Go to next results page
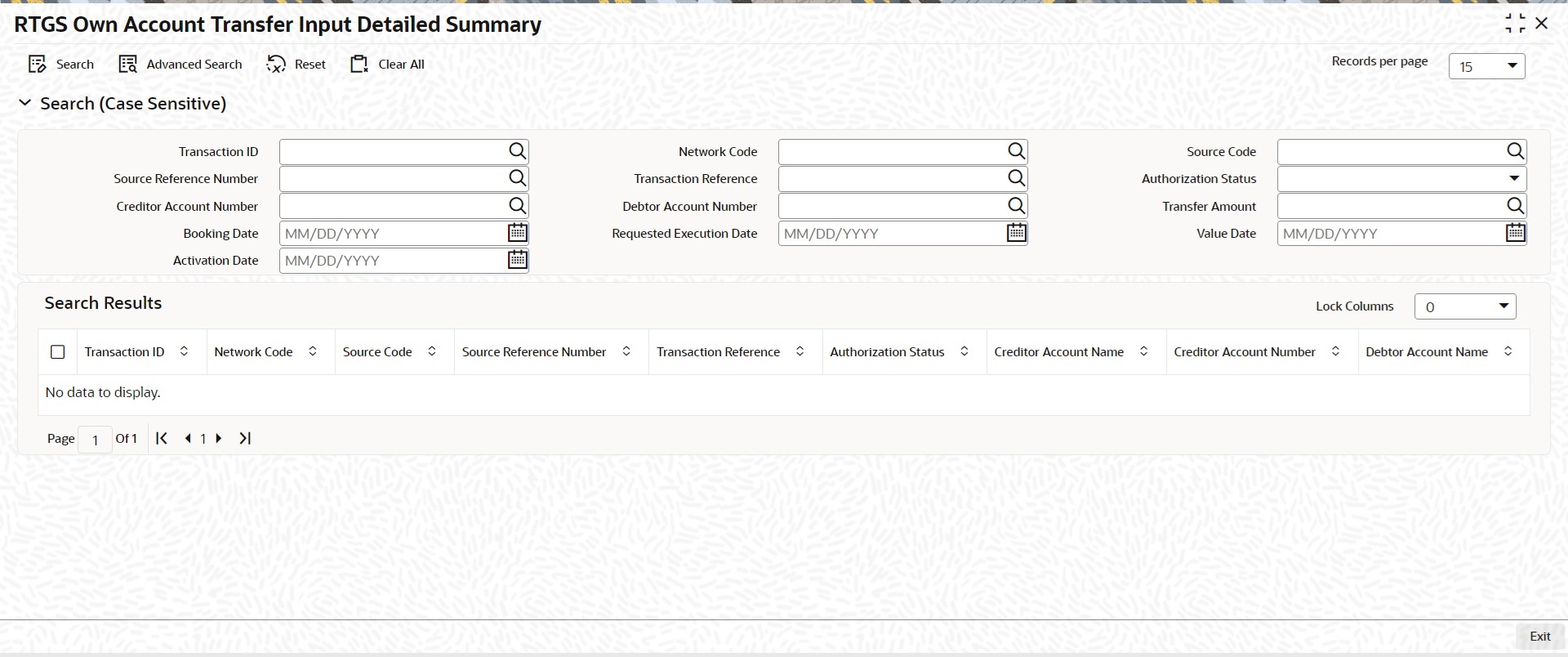The height and width of the screenshot is (657, 1568). click(x=218, y=438)
